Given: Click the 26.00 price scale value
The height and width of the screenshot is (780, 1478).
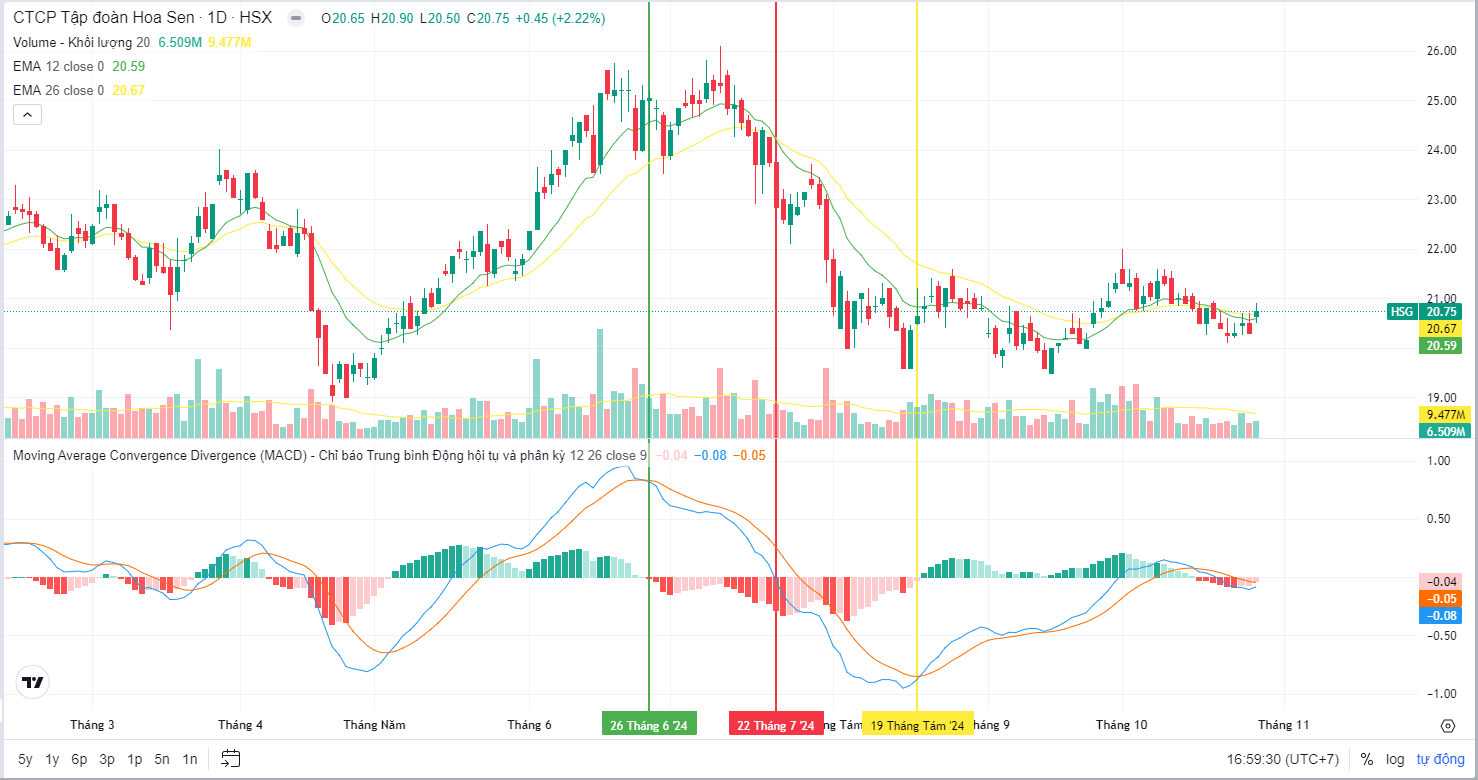Looking at the screenshot, I should coord(1441,52).
